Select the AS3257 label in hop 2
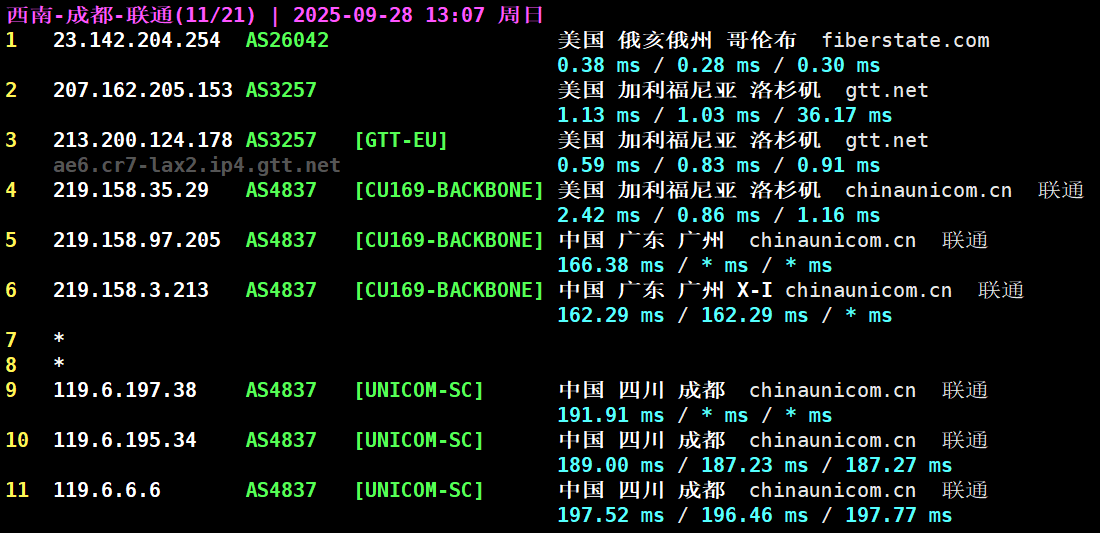Screen dimensions: 1100x533 [281, 90]
